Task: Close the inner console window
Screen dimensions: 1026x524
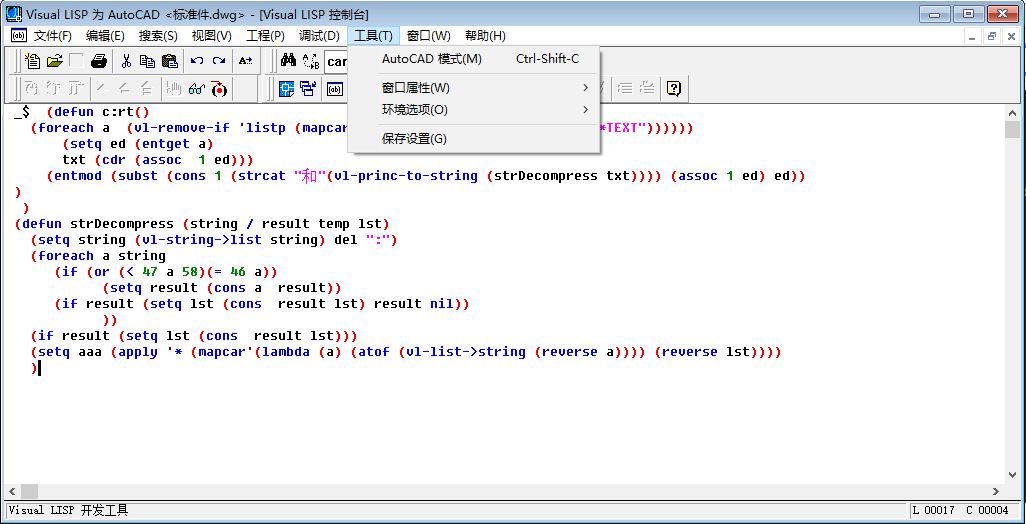Action: click(1012, 37)
